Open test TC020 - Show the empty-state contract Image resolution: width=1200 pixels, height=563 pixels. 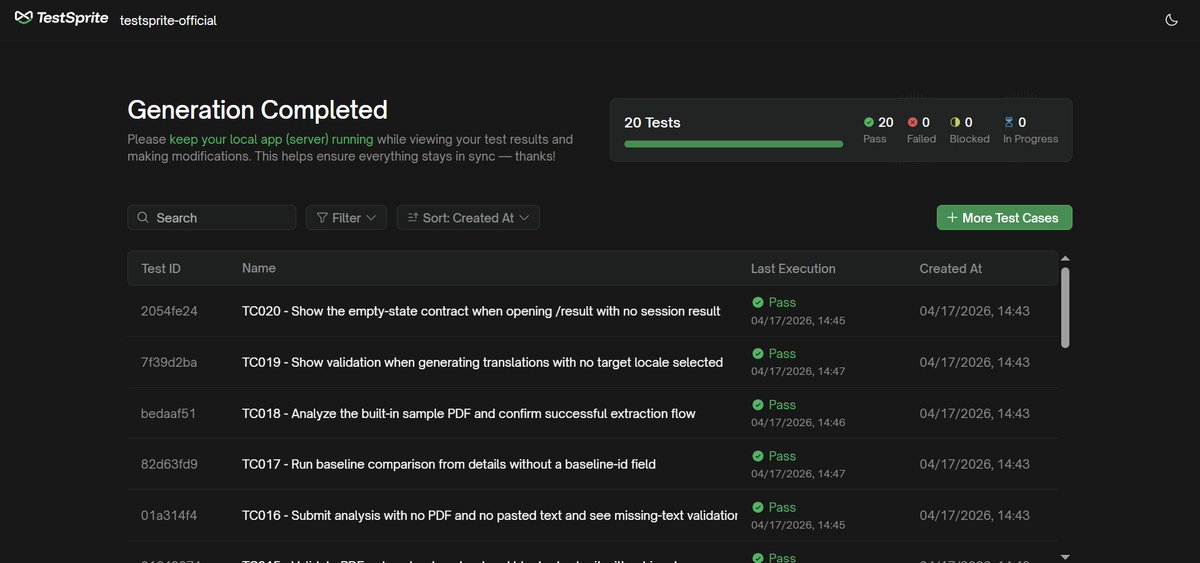pos(481,311)
